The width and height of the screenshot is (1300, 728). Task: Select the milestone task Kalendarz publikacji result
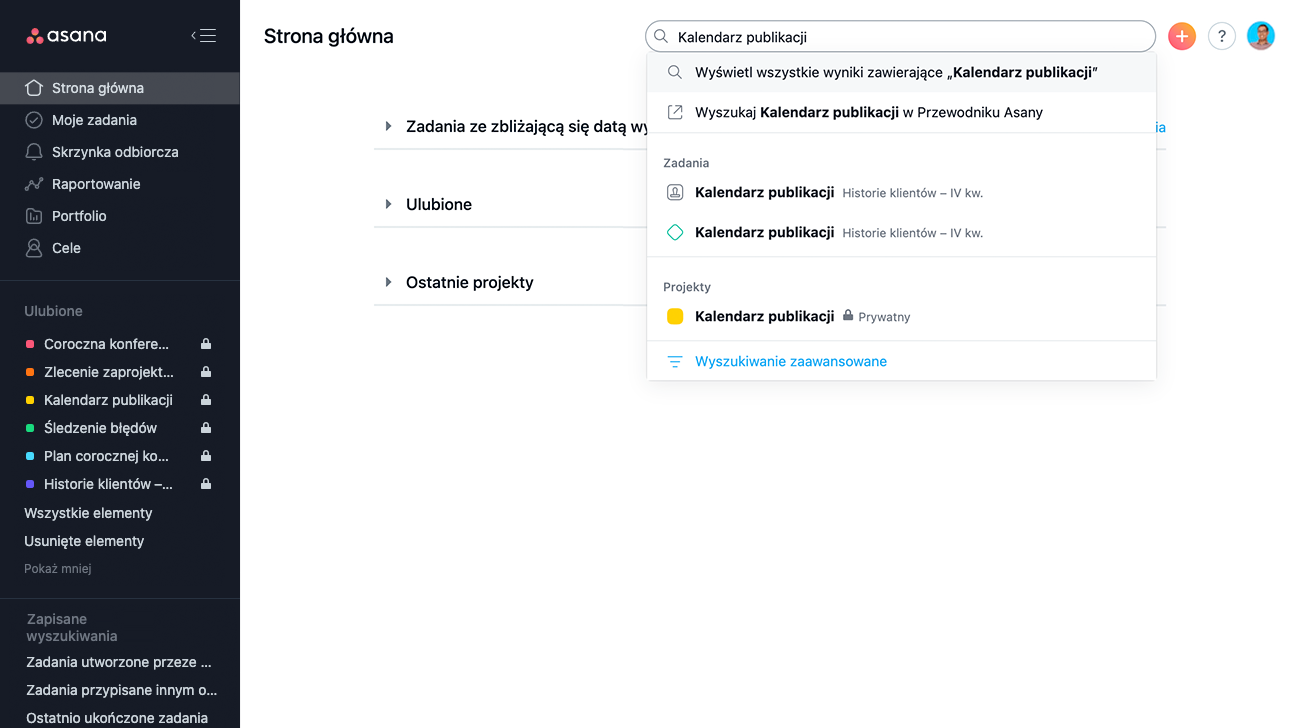[x=901, y=232]
